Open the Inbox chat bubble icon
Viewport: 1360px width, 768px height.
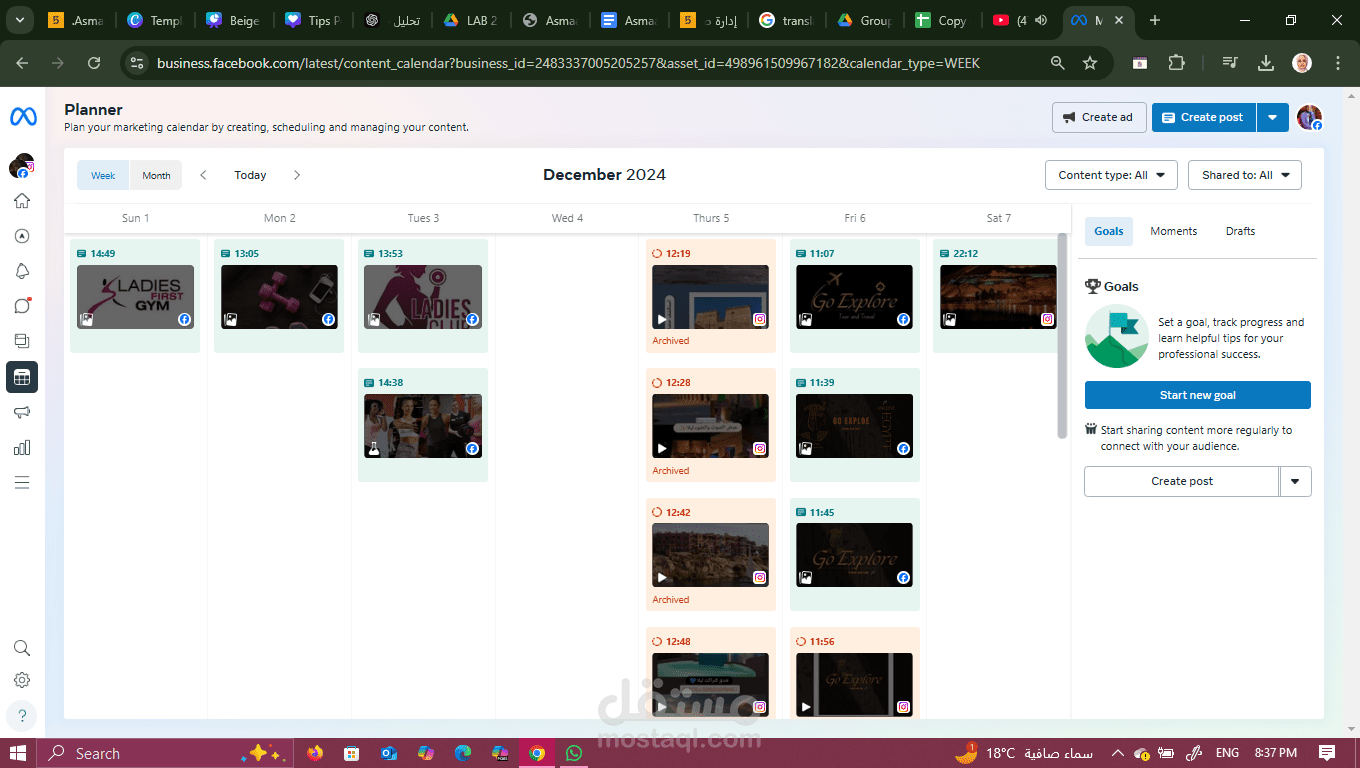(x=22, y=306)
